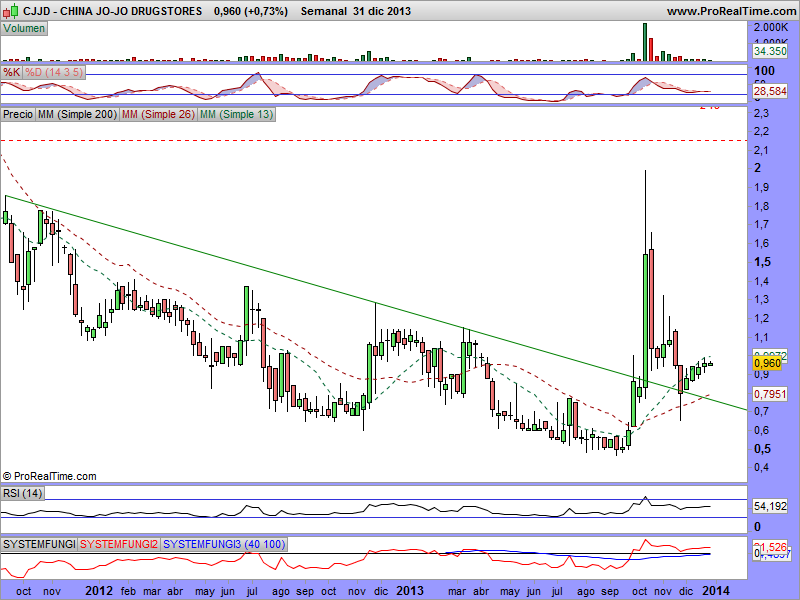Click the www.ProRealTime.com link

tap(733, 11)
